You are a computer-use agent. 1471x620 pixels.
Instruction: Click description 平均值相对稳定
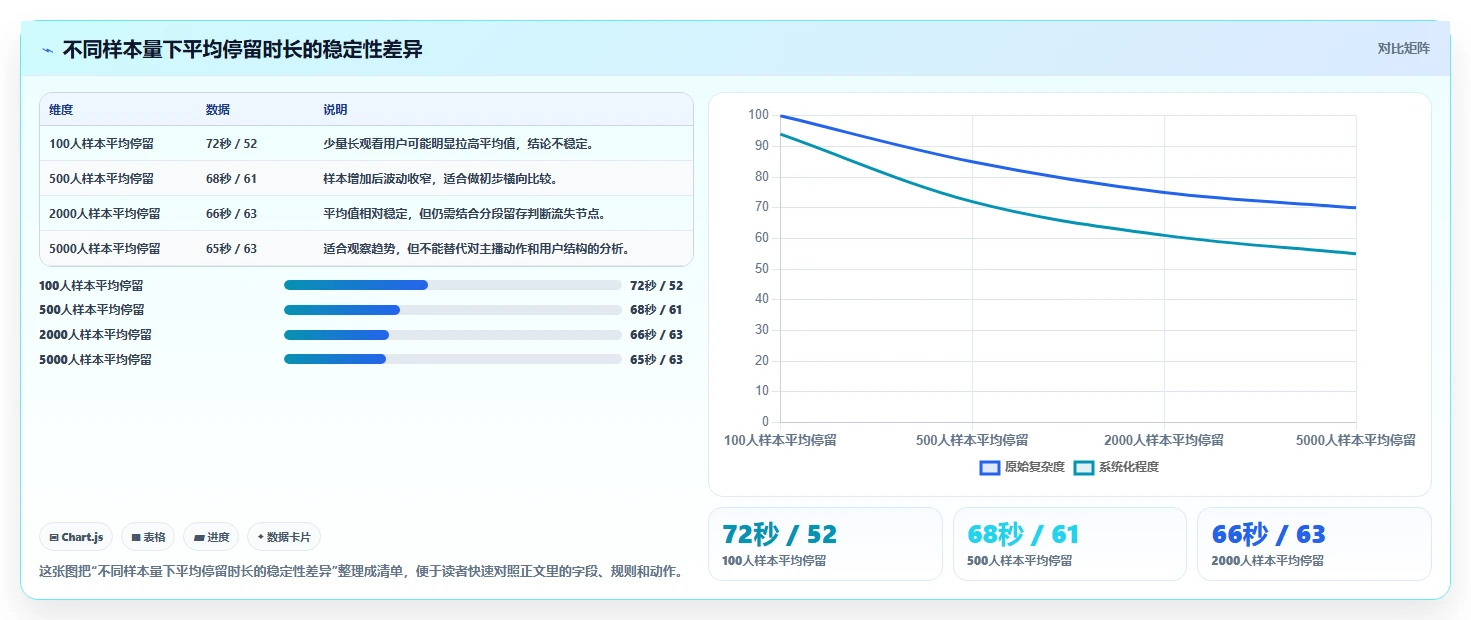click(x=365, y=214)
